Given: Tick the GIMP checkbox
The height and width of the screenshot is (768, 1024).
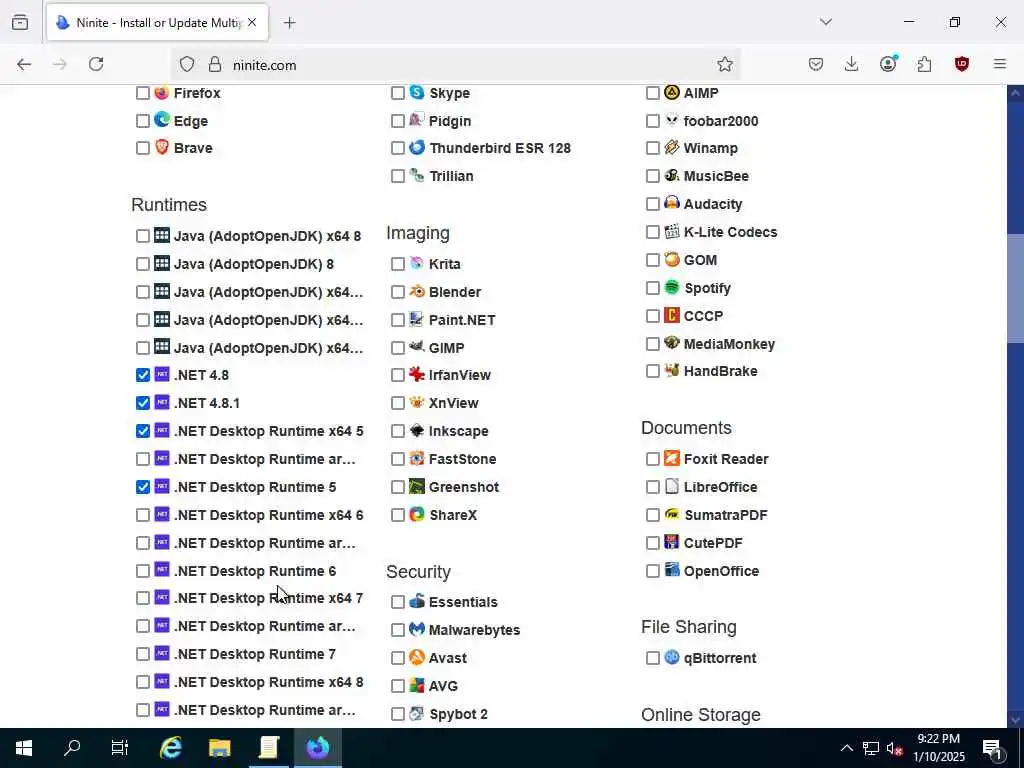Looking at the screenshot, I should point(398,347).
